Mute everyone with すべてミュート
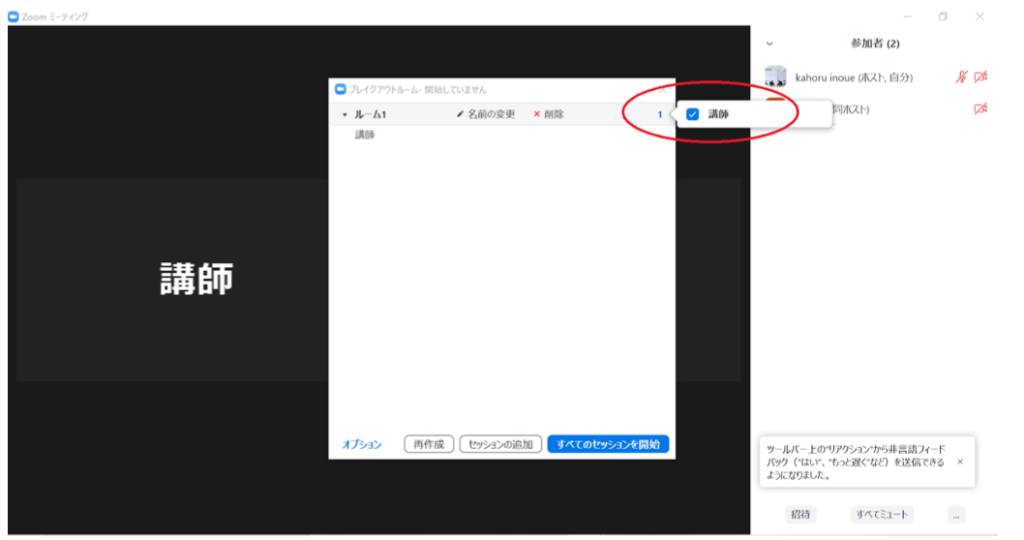This screenshot has height=540, width=1024. click(x=882, y=514)
